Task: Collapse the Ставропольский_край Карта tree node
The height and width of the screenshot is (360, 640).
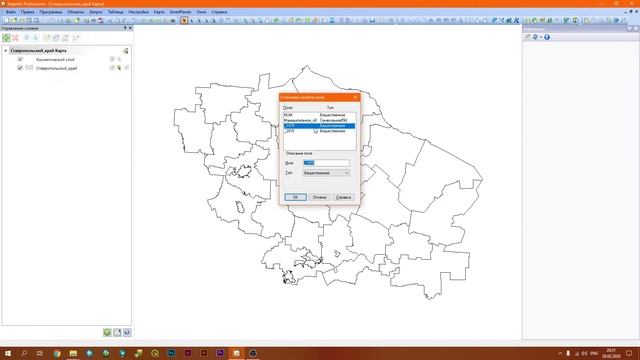Action: pos(6,51)
